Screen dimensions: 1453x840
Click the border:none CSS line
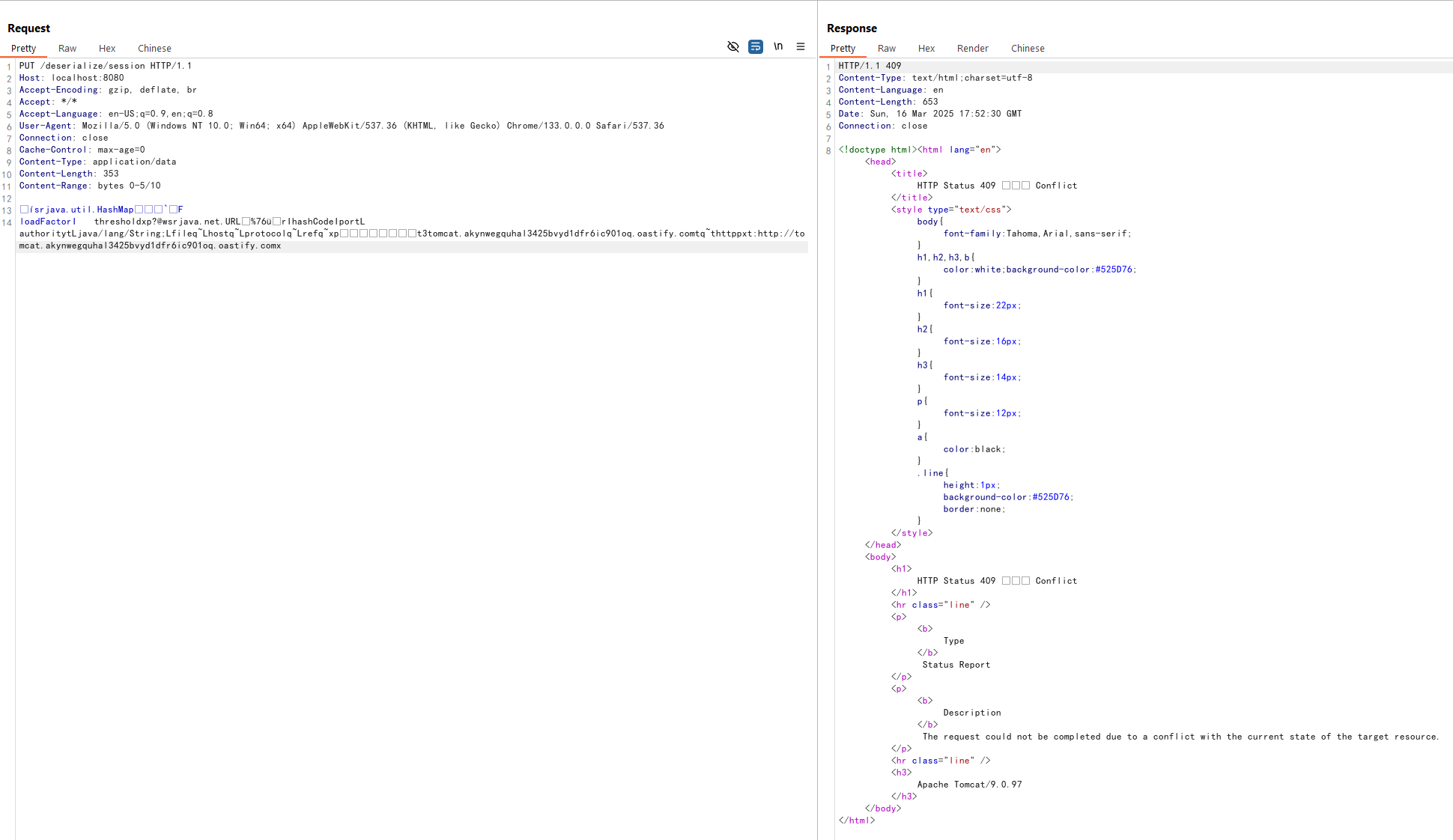click(x=974, y=509)
